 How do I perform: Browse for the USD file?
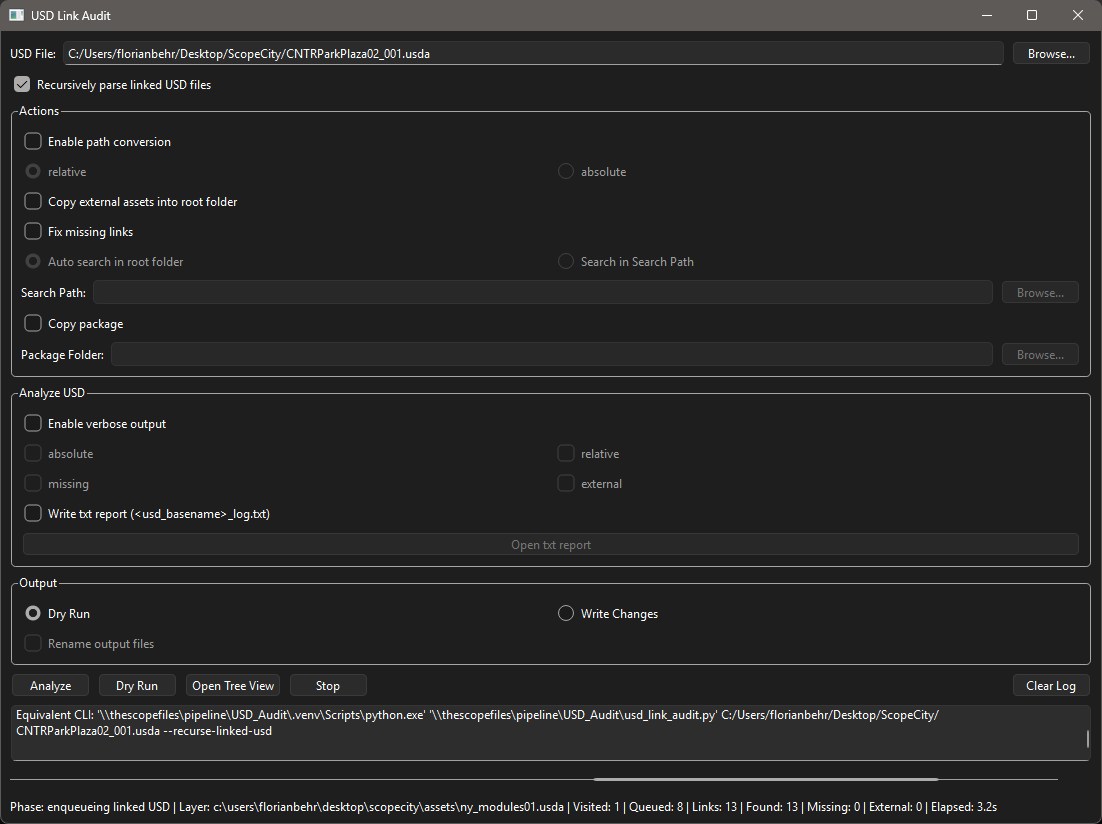tap(1051, 53)
